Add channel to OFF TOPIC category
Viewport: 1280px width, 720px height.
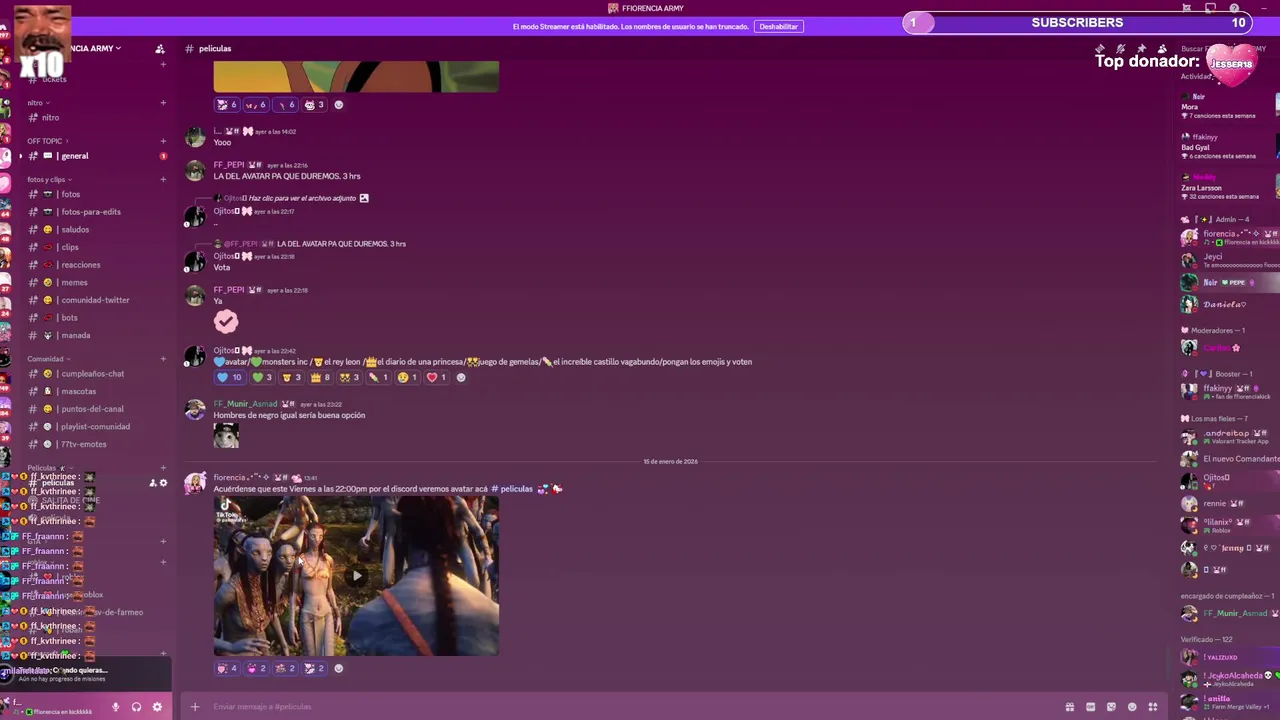[163, 141]
